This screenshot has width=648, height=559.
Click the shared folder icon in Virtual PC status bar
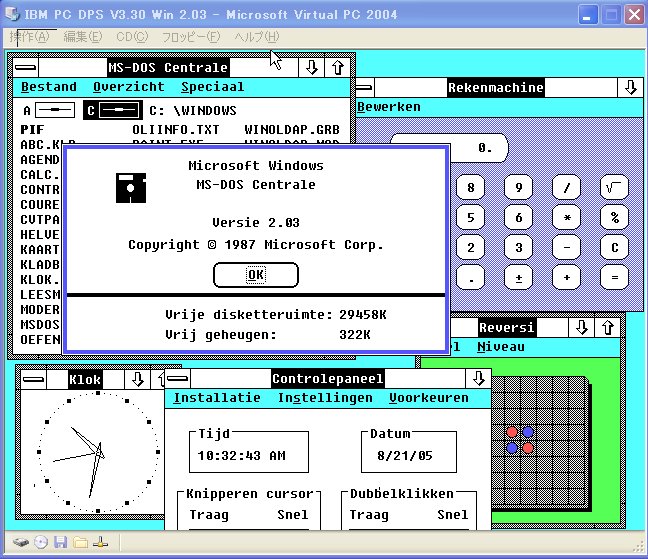[x=81, y=542]
